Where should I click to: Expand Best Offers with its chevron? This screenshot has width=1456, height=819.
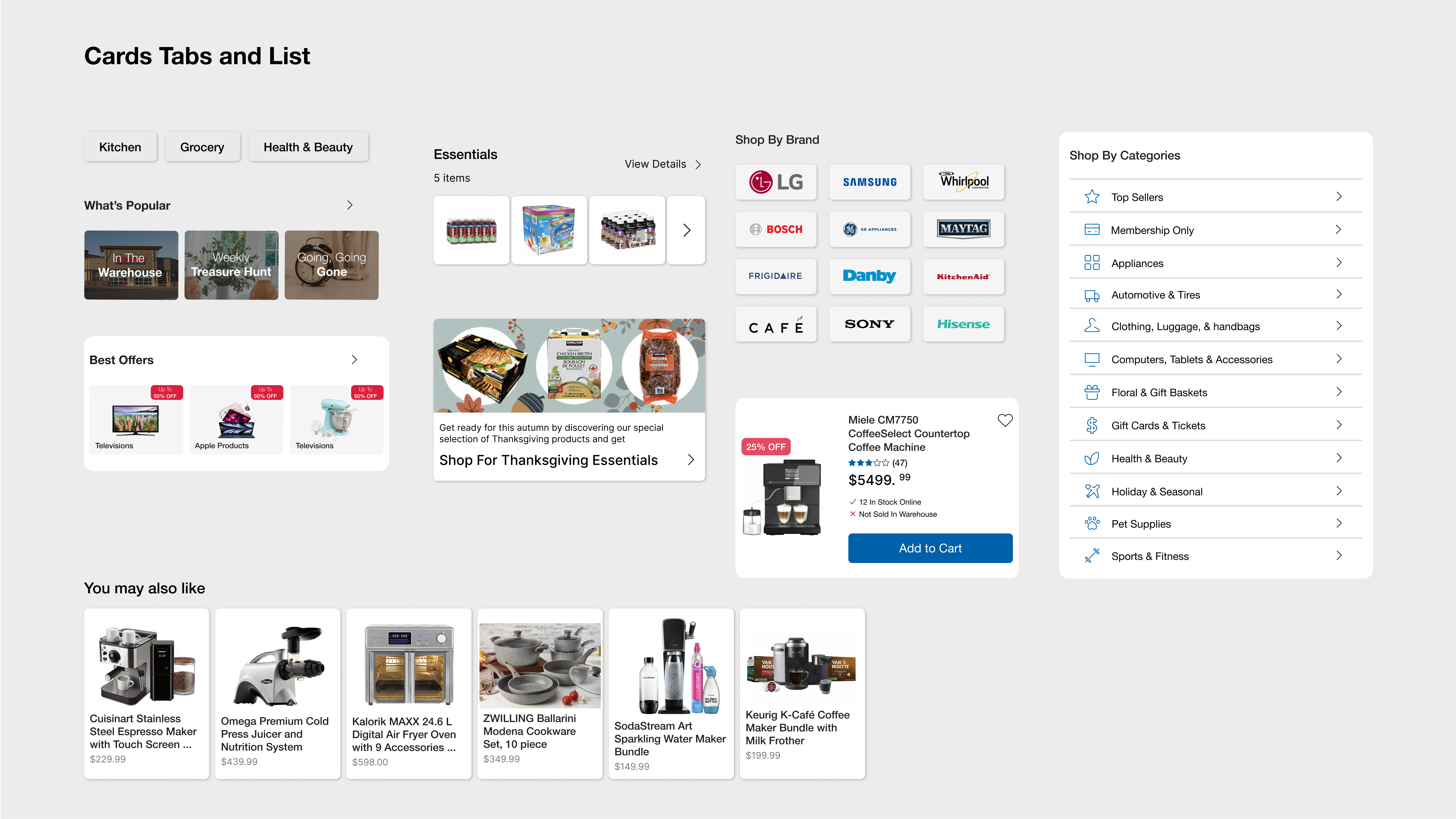point(354,360)
